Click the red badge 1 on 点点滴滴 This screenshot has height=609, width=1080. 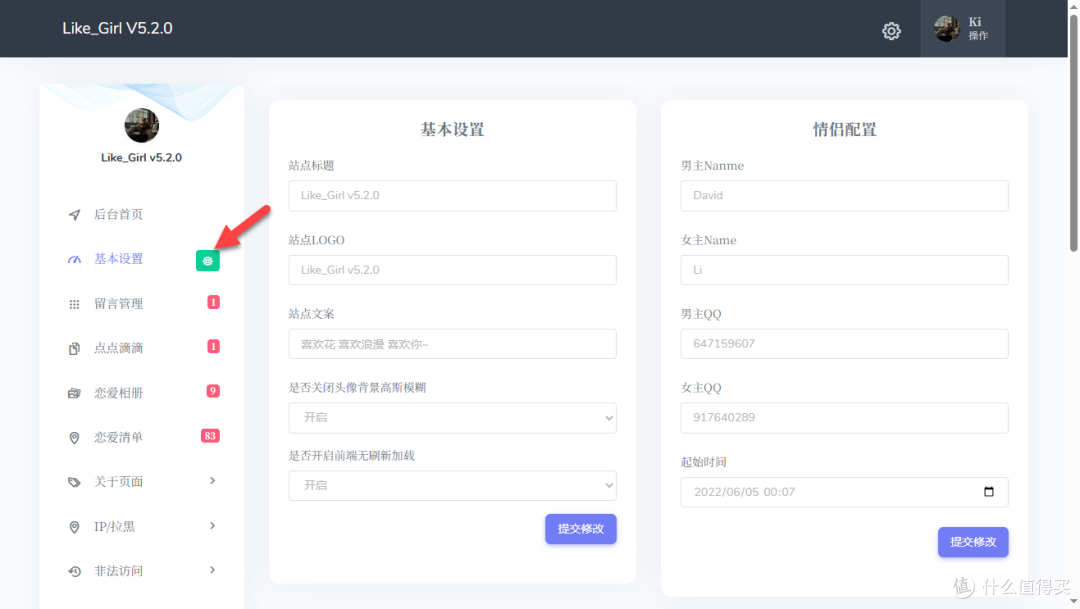click(214, 347)
